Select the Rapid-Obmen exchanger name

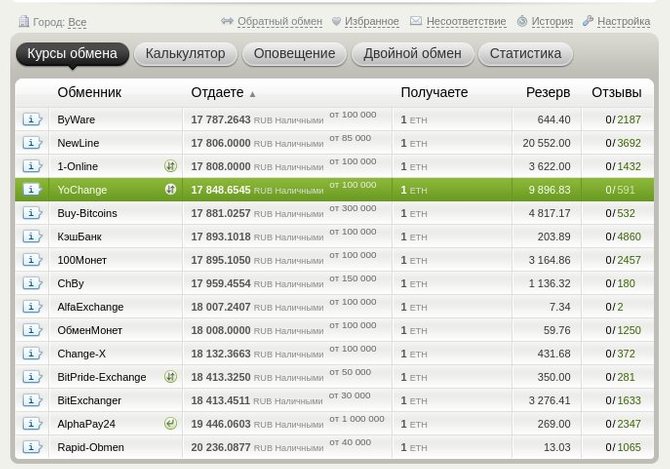click(91, 447)
